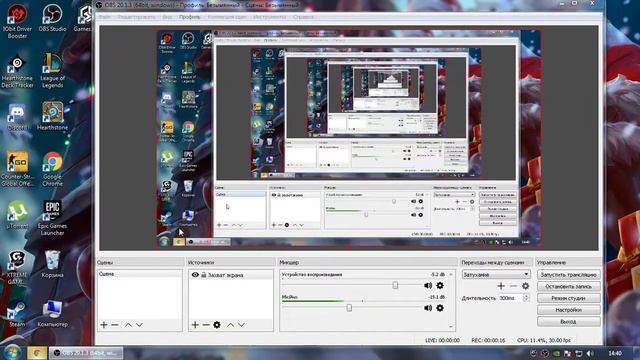The height and width of the screenshot is (360, 640).
Task: Click the Выход exit button
Action: (569, 322)
